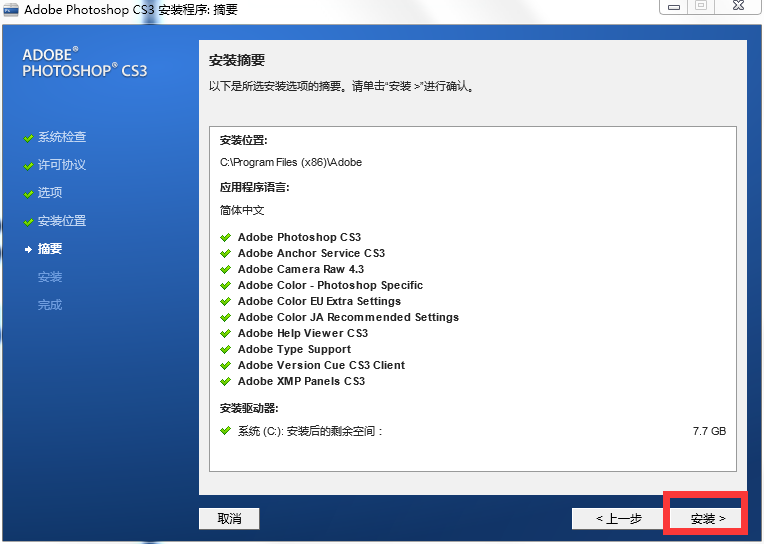Select the 许可协议 step in sidebar
Image resolution: width=764 pixels, height=544 pixels.
point(62,165)
